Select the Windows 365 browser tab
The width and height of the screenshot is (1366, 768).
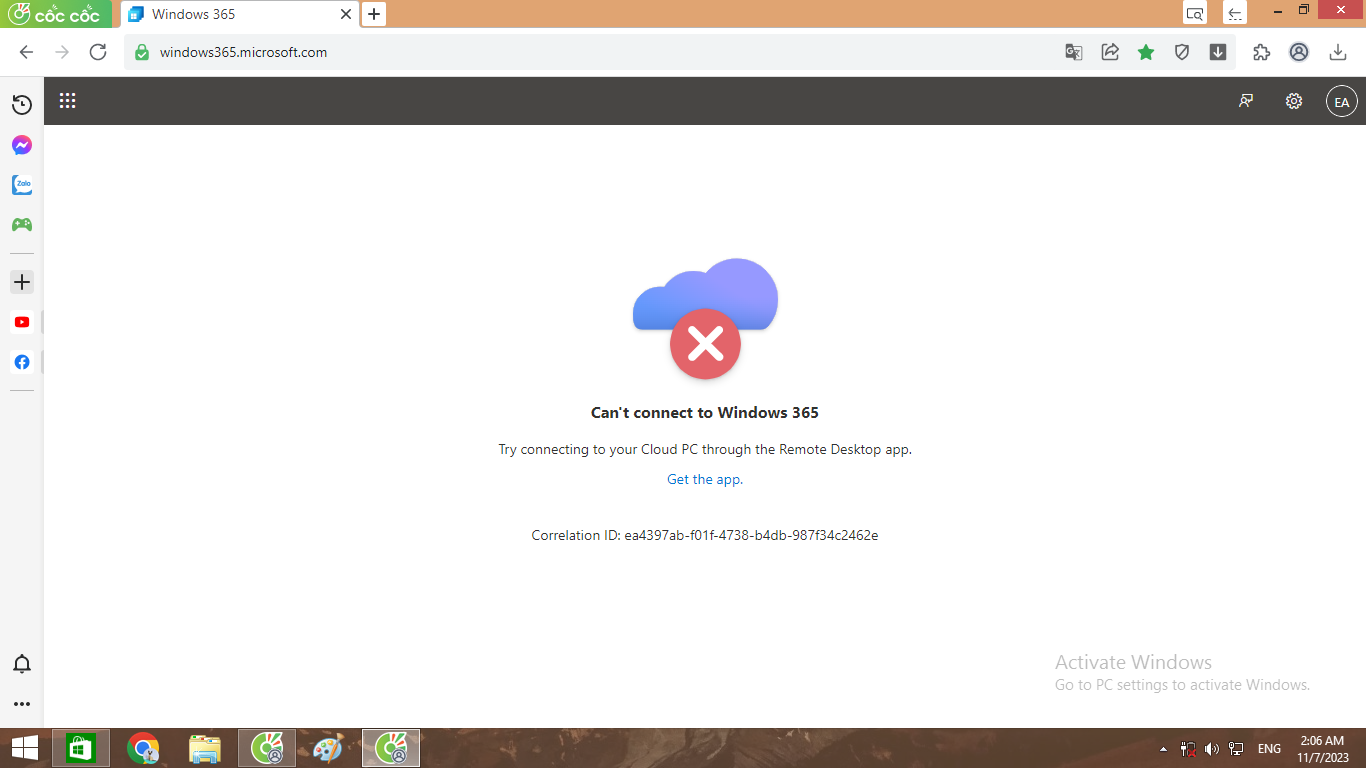[x=239, y=14]
